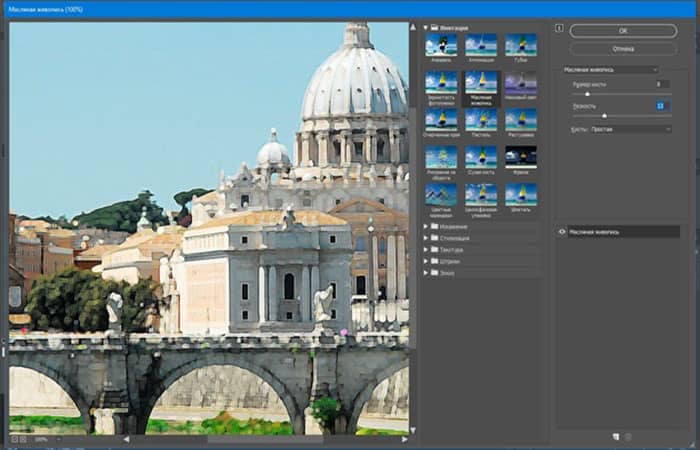Viewport: 700px width, 450px height.
Task: Click the preview horizontal scrollbar thumb
Action: [x=265, y=440]
